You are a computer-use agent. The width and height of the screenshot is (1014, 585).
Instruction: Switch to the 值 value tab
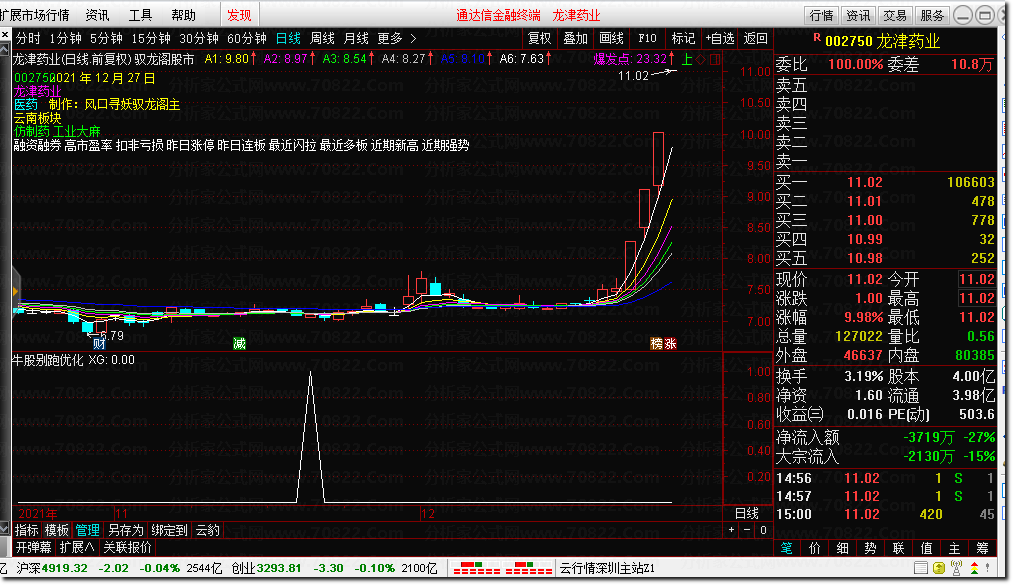[926, 548]
